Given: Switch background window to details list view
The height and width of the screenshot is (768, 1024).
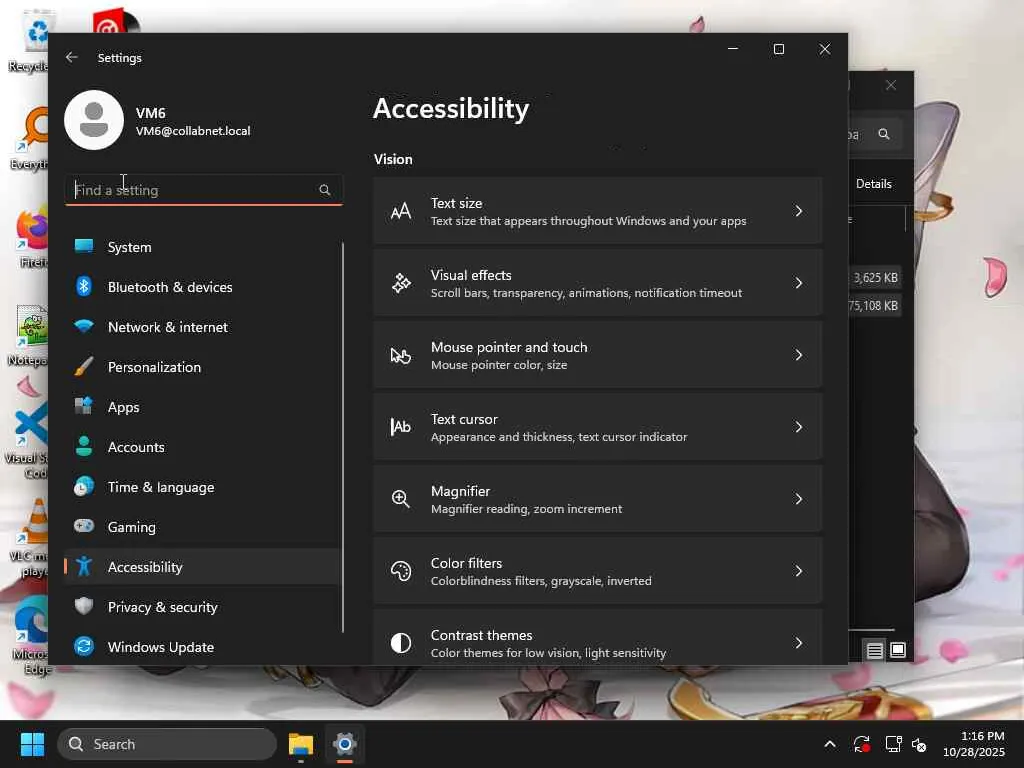Looking at the screenshot, I should click(874, 650).
